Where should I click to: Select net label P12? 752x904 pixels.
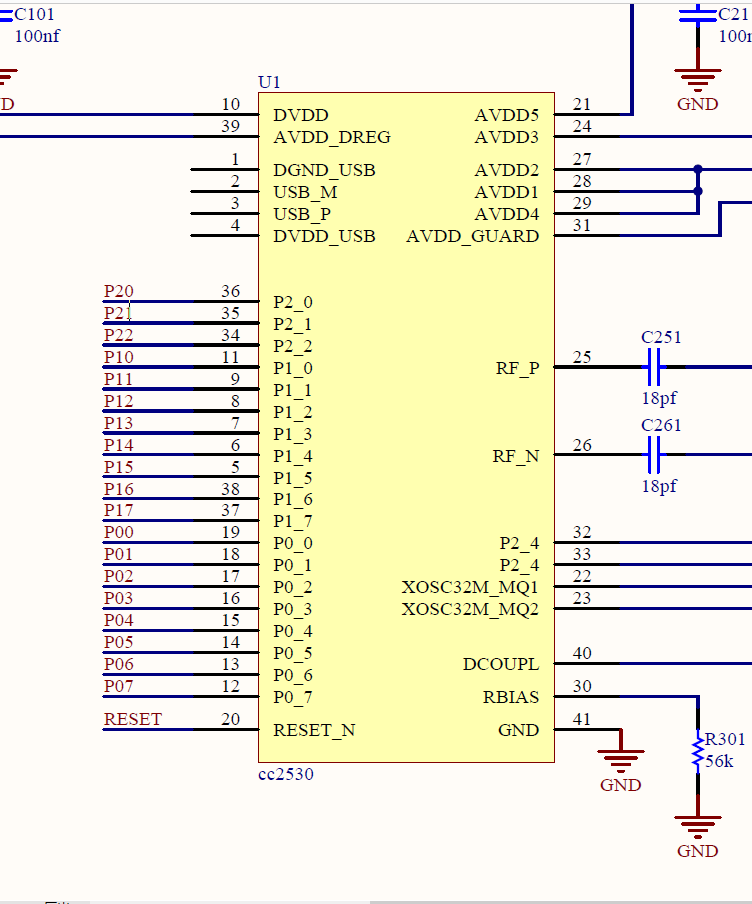119,401
